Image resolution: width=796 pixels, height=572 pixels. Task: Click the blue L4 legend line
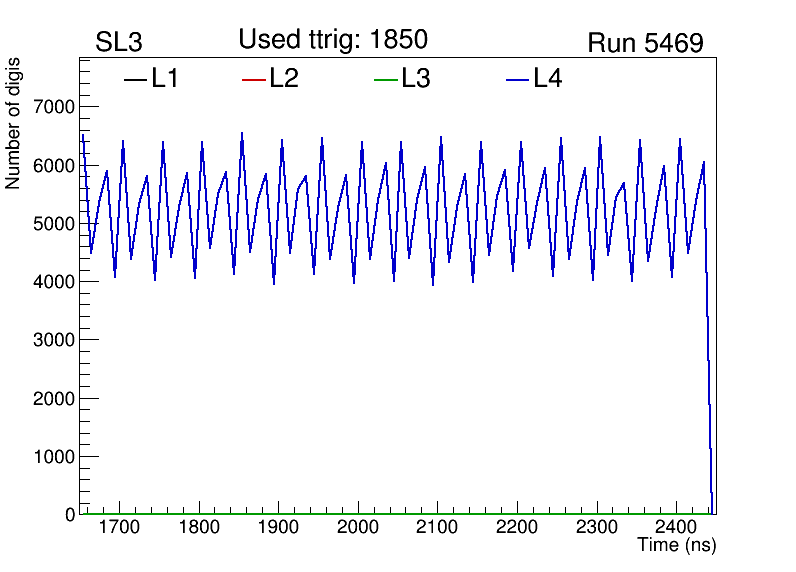[x=517, y=80]
